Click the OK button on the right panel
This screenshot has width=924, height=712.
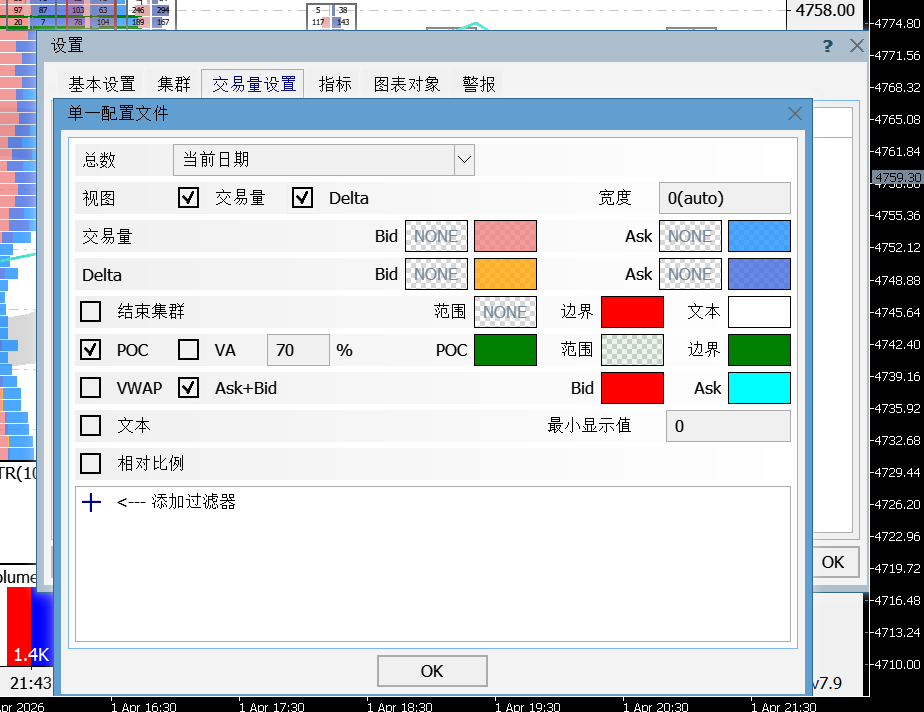pyautogui.click(x=835, y=562)
